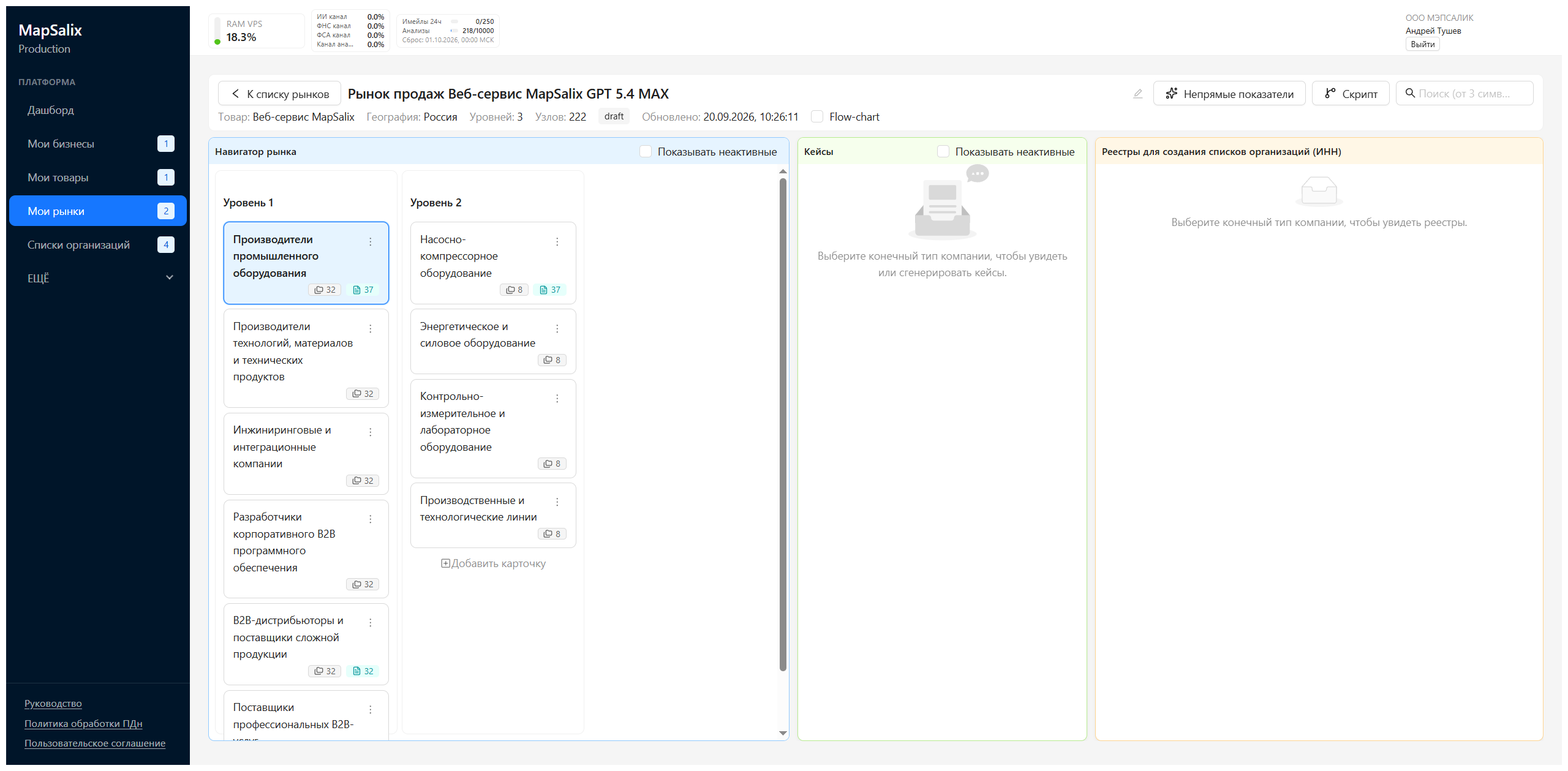Click Добавить карточку under Уровень 2
Image resolution: width=1568 pixels, height=771 pixels.
[493, 563]
